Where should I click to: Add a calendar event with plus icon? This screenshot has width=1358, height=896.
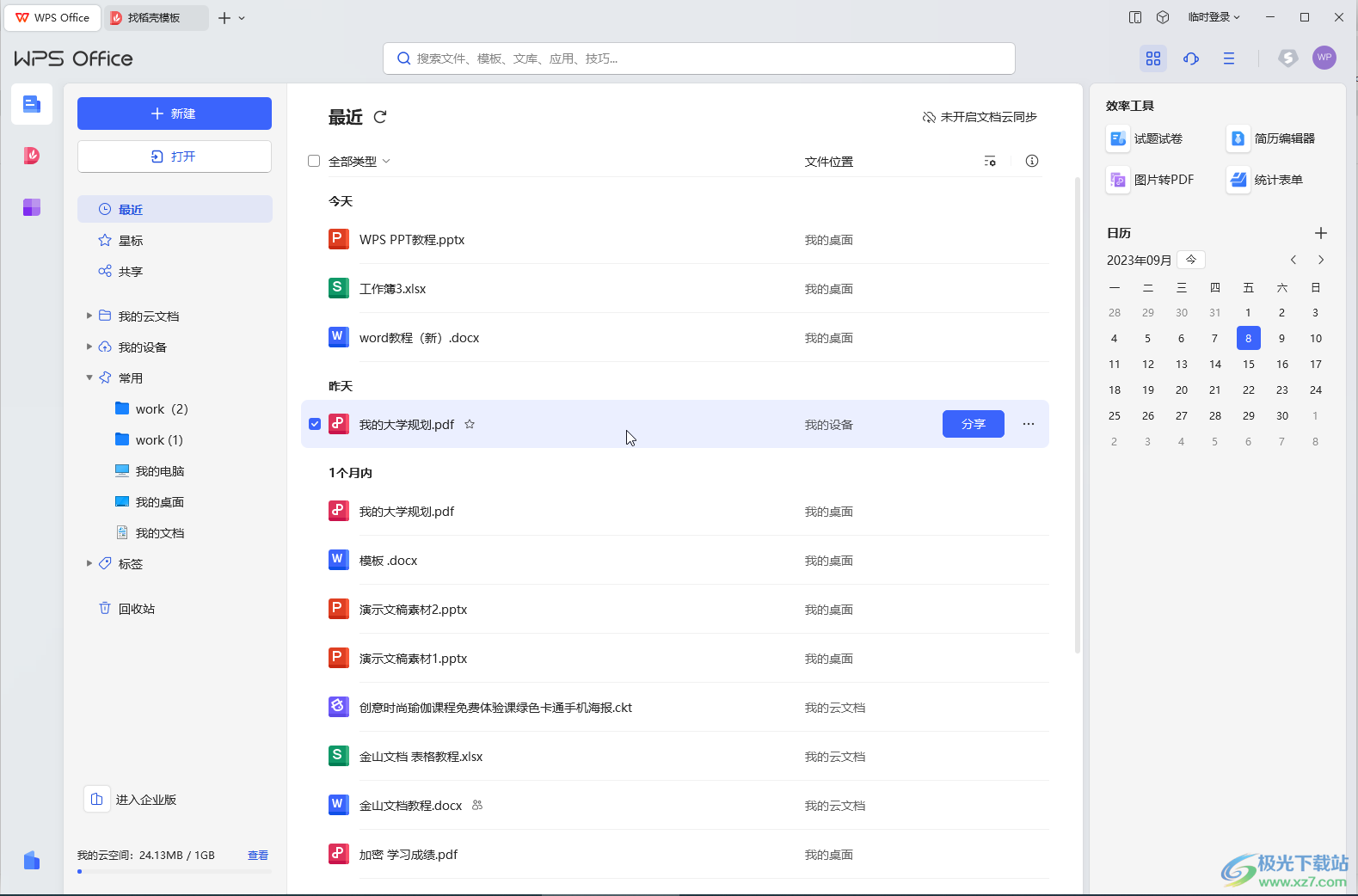(x=1321, y=233)
